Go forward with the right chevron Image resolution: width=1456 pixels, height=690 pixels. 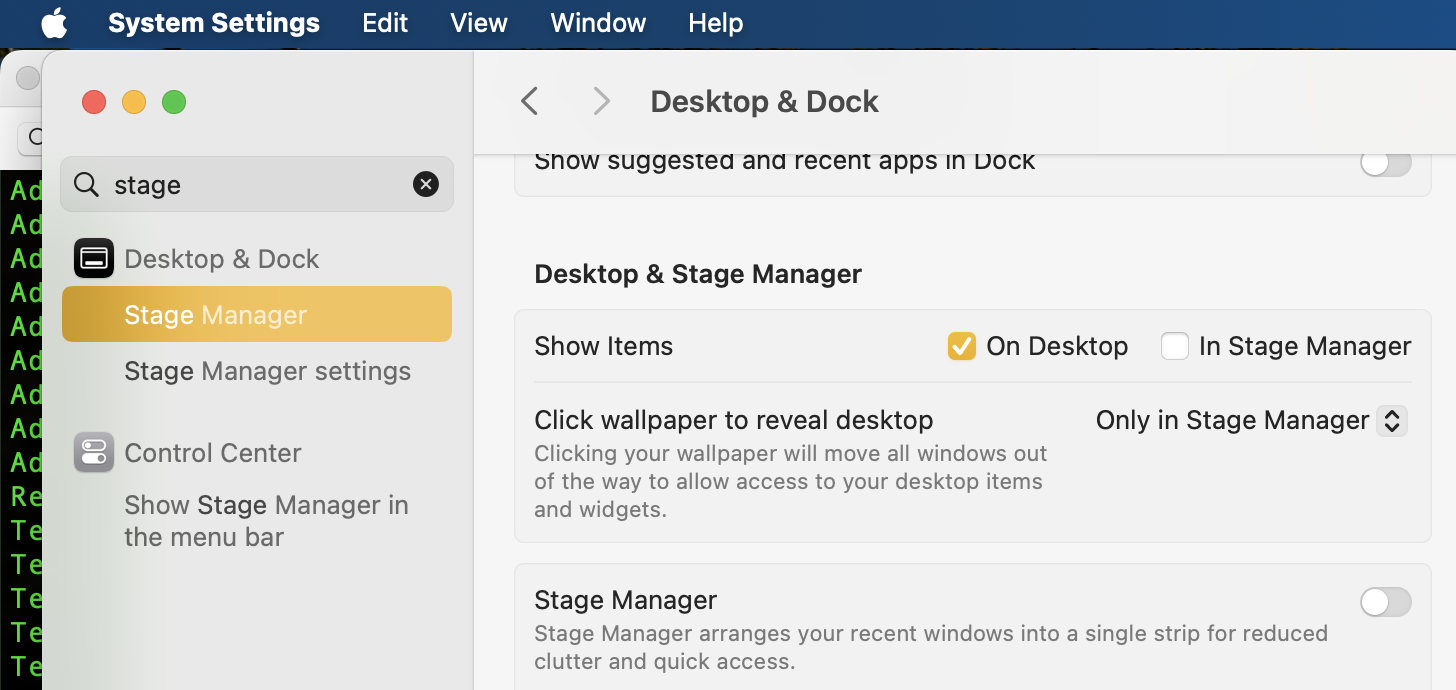tap(601, 101)
